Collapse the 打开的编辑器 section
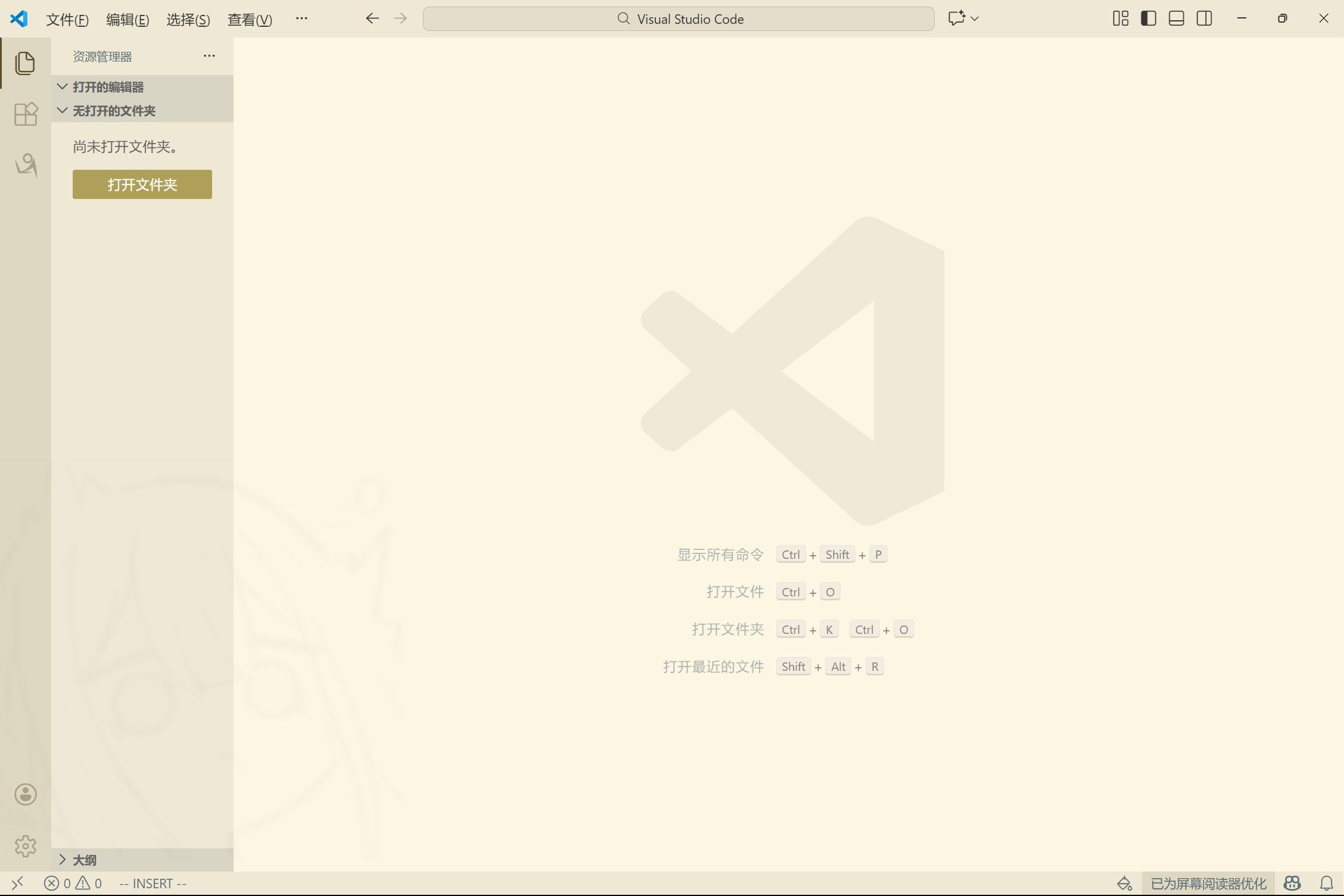Viewport: 1344px width, 896px height. pos(142,87)
